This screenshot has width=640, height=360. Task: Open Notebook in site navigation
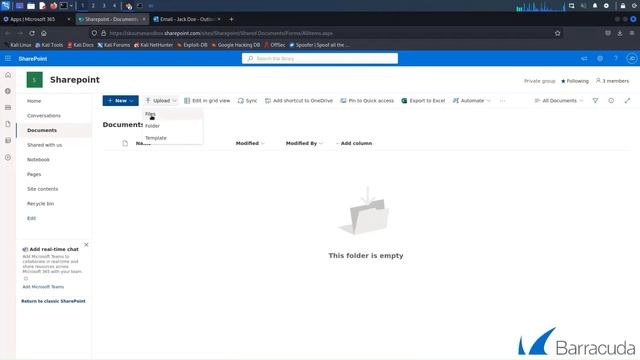click(x=38, y=160)
